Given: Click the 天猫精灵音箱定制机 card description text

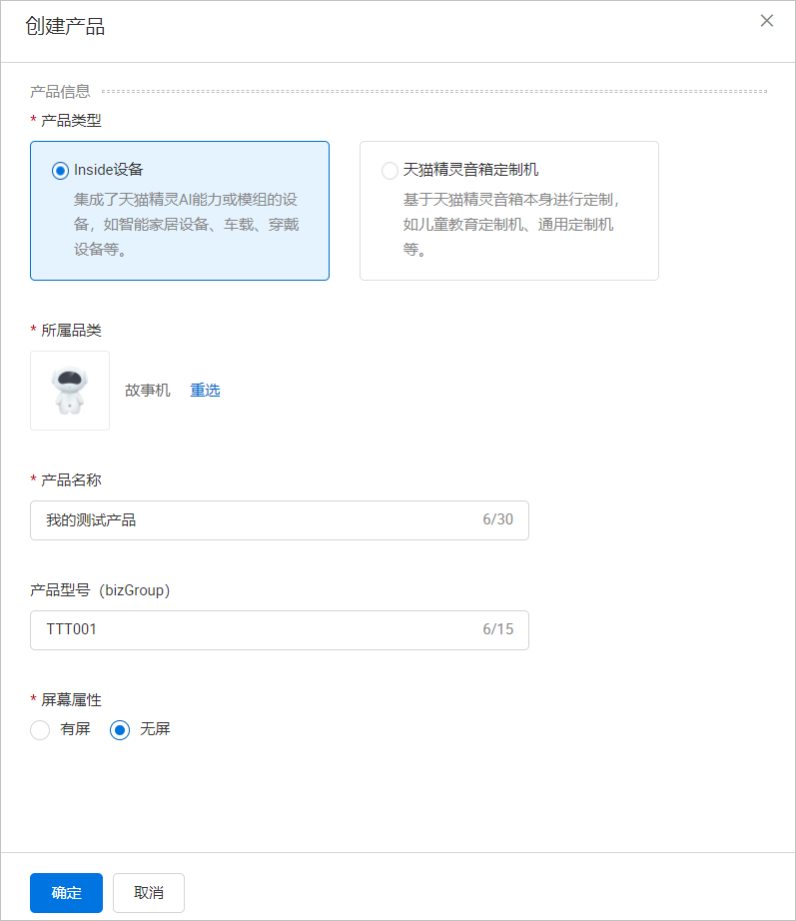Looking at the screenshot, I should [x=511, y=224].
